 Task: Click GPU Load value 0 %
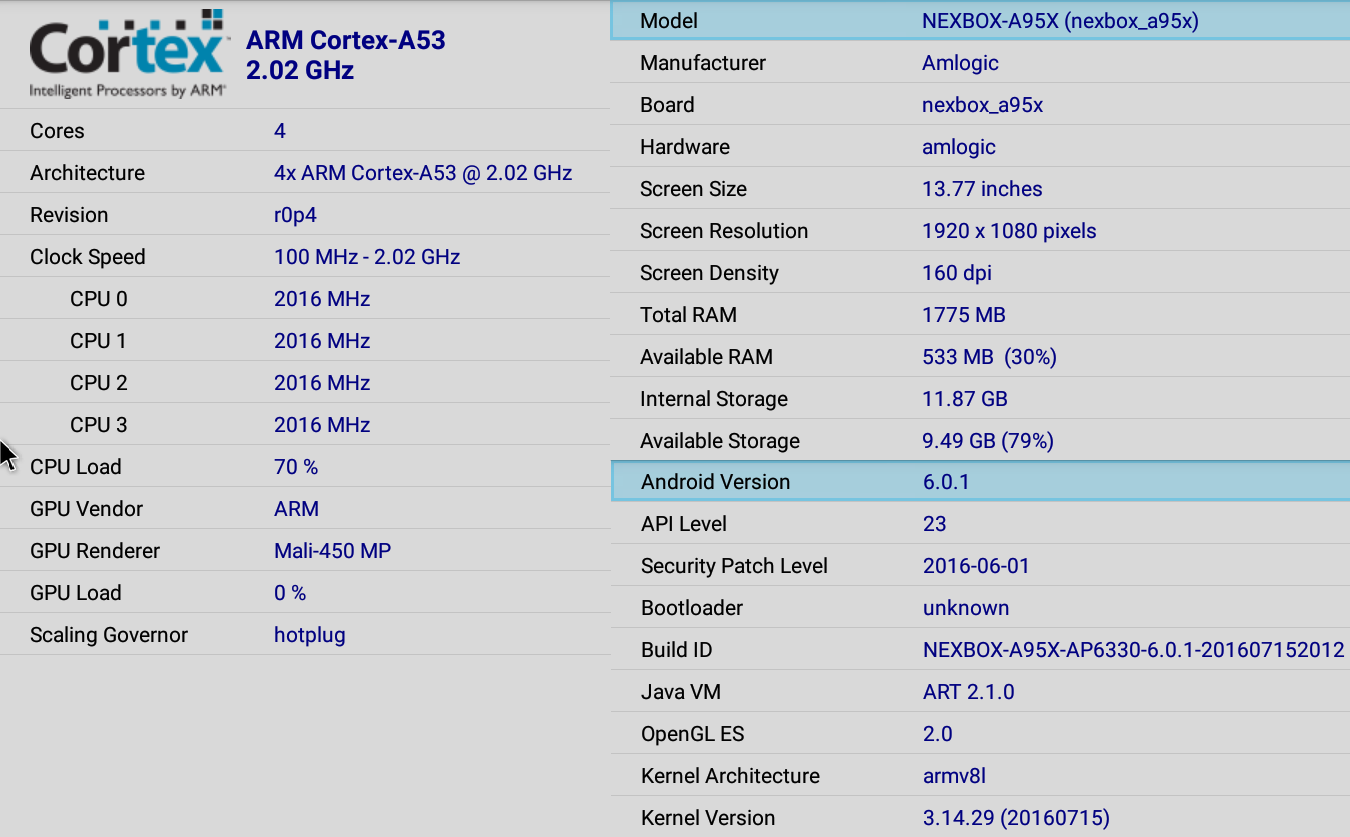290,593
